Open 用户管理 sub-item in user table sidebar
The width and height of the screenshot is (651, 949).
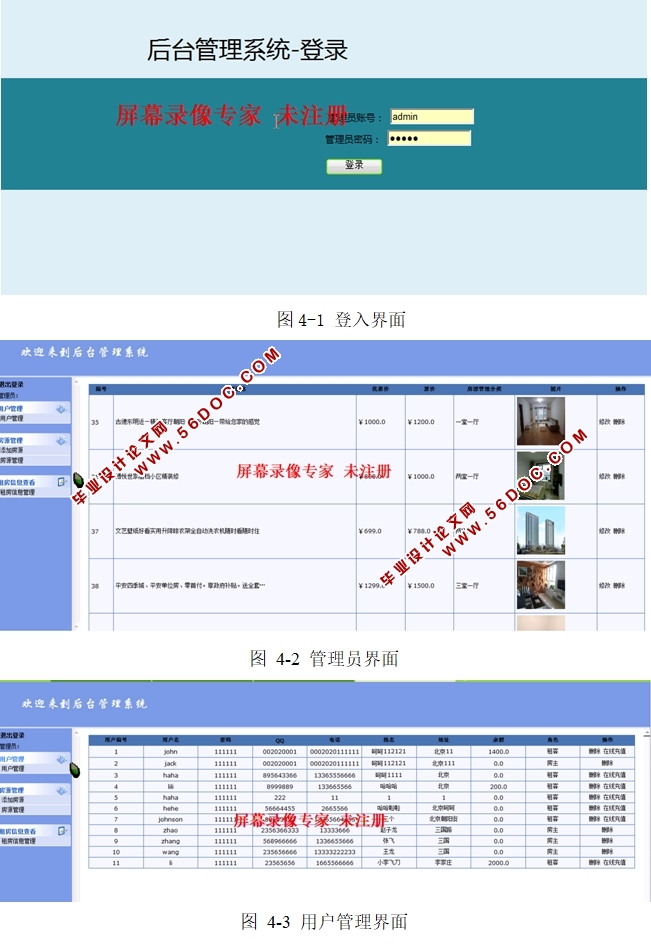pyautogui.click(x=12, y=769)
